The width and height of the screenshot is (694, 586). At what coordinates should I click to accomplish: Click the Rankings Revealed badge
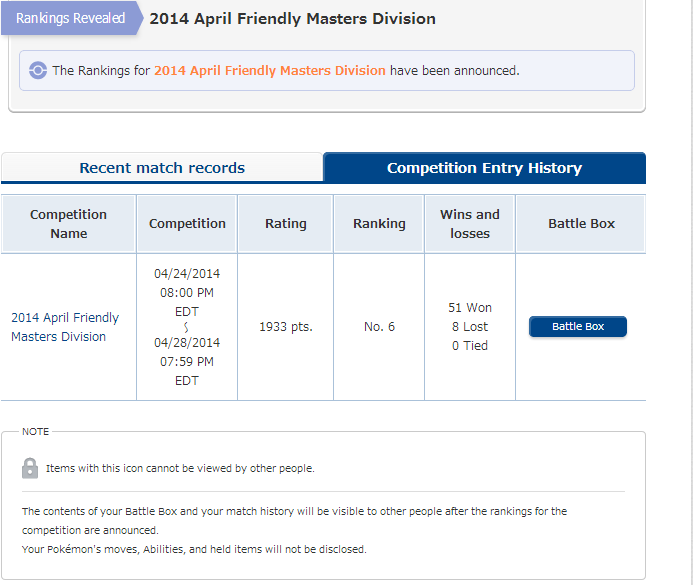72,18
